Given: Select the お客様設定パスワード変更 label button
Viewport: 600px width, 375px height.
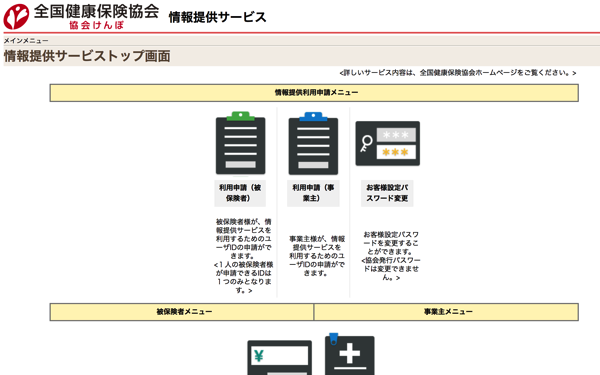Looking at the screenshot, I should click(387, 193).
